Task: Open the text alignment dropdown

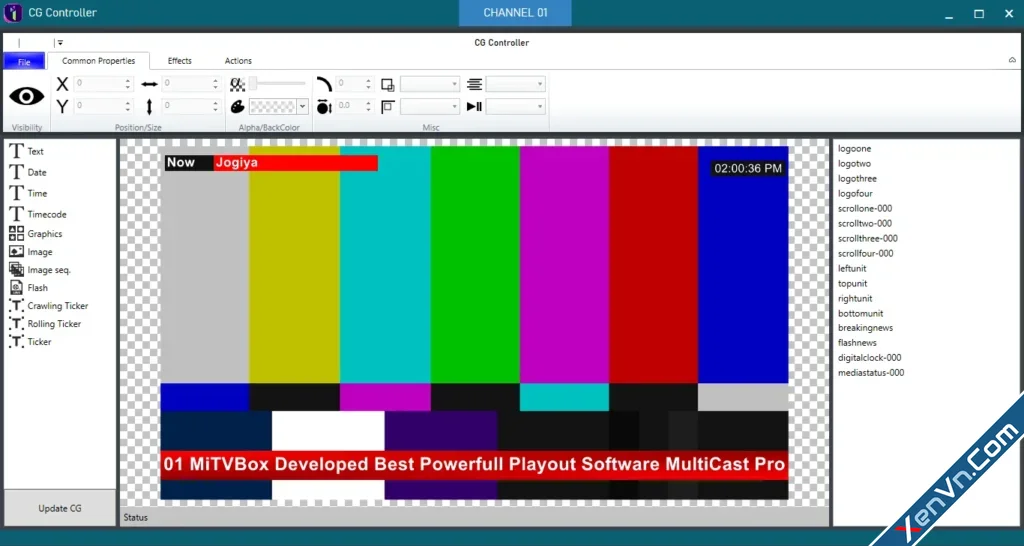Action: (x=516, y=84)
